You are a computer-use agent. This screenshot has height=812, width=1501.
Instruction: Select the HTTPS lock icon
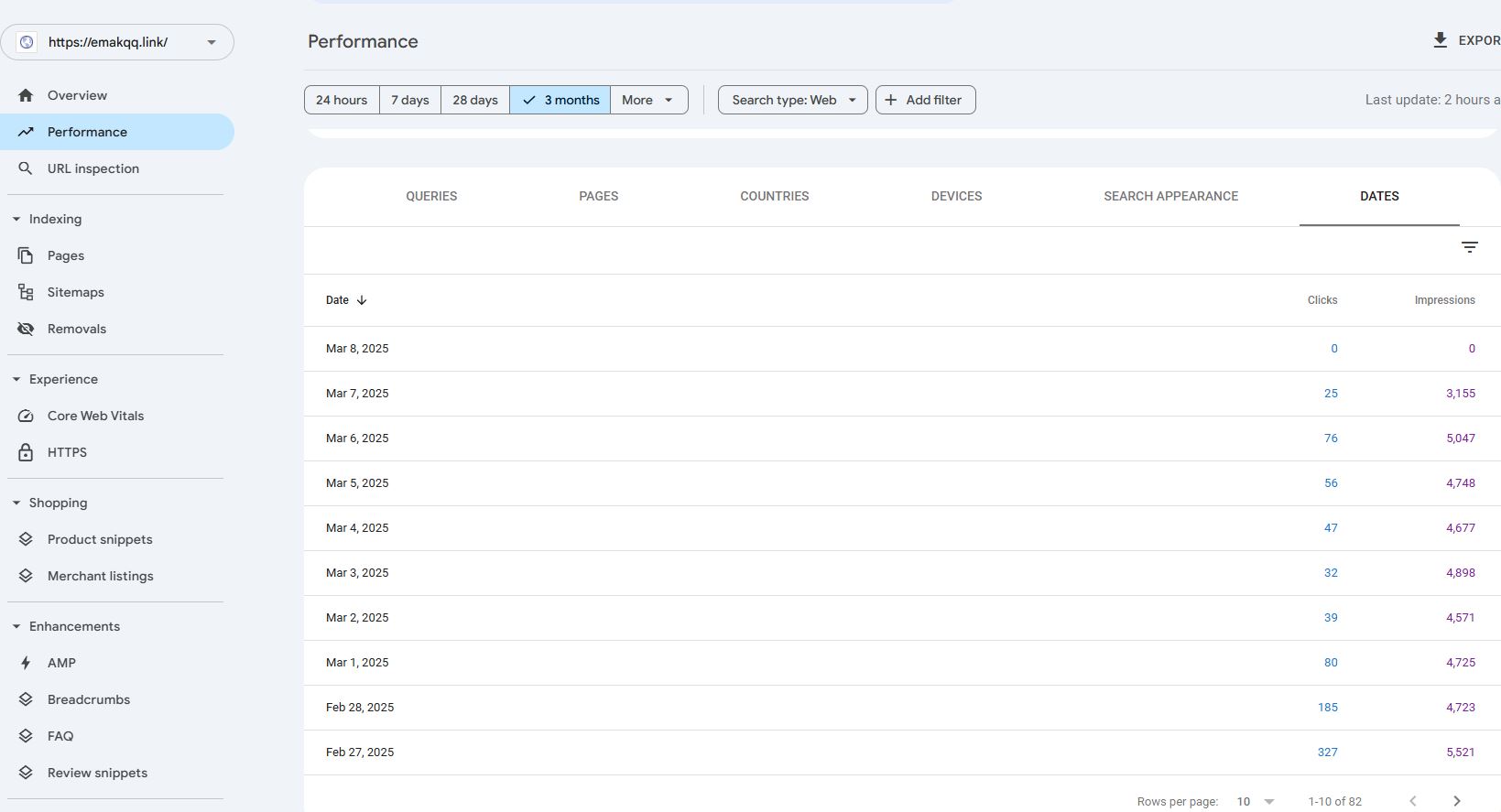point(26,452)
